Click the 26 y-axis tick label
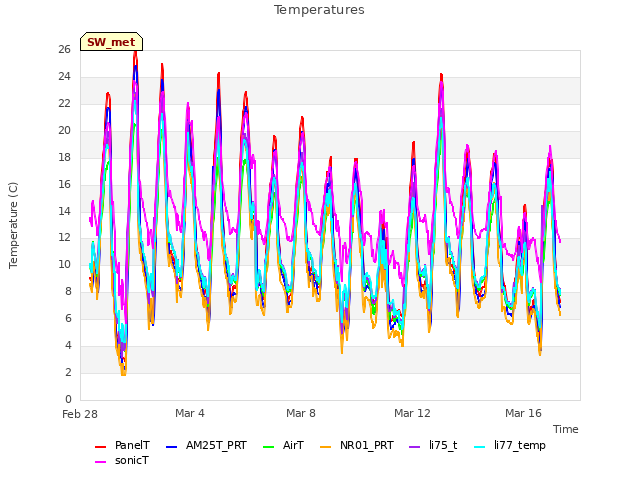Viewport: 640px width, 480px height. (64, 50)
